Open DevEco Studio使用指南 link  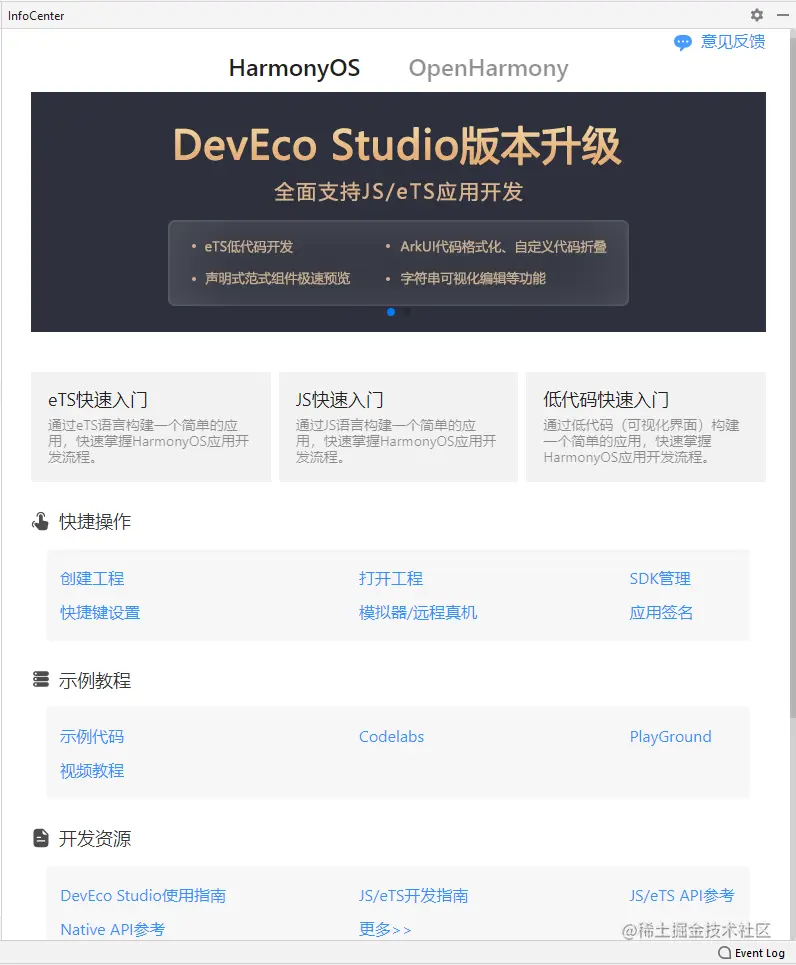click(143, 895)
